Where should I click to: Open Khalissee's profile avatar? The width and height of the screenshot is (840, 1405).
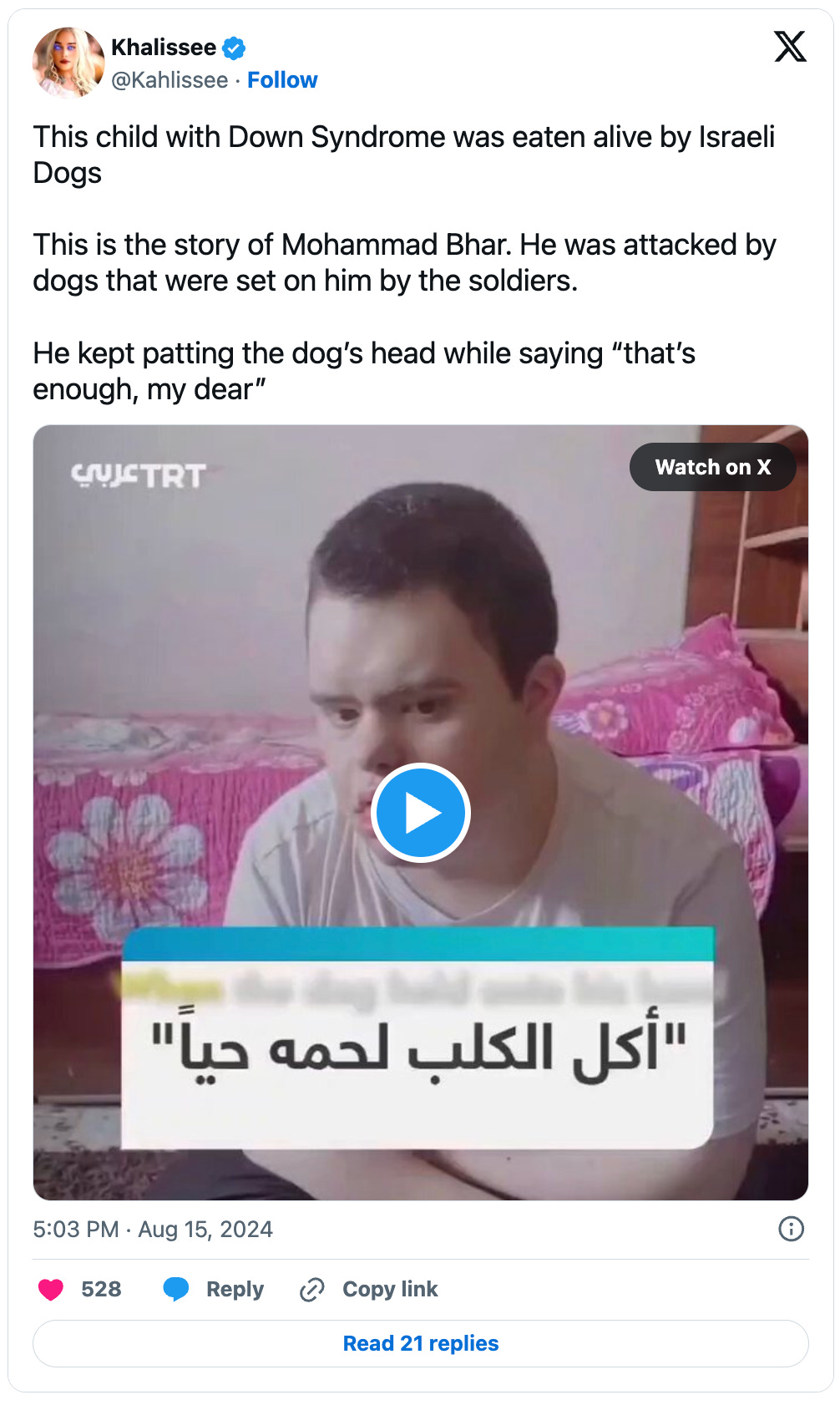pyautogui.click(x=68, y=62)
